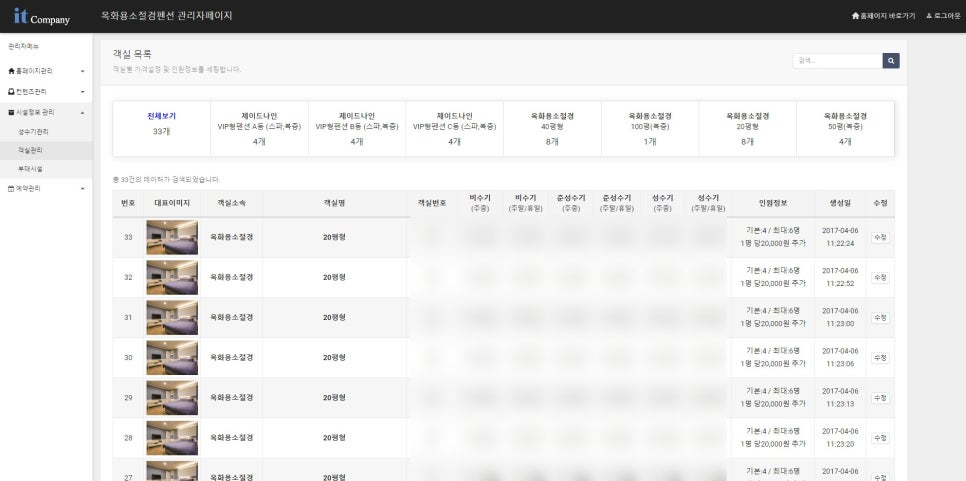966x481 pixels.
Task: Click 수정 button for row 31
Action: pyautogui.click(x=880, y=318)
